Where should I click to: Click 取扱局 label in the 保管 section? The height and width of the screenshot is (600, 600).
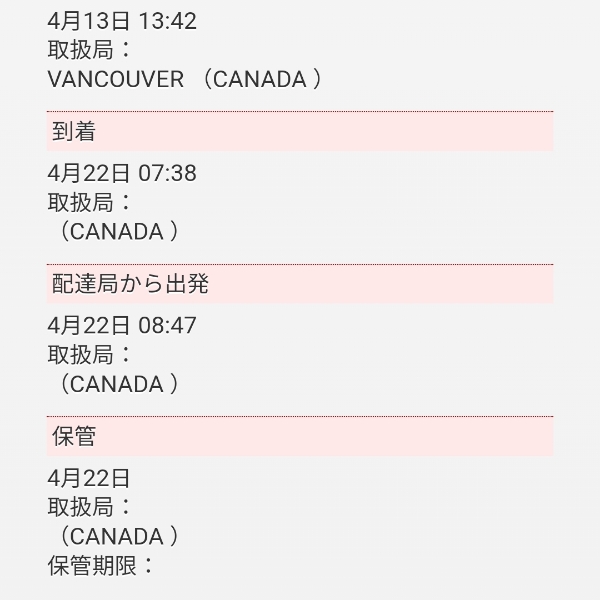click(x=90, y=506)
